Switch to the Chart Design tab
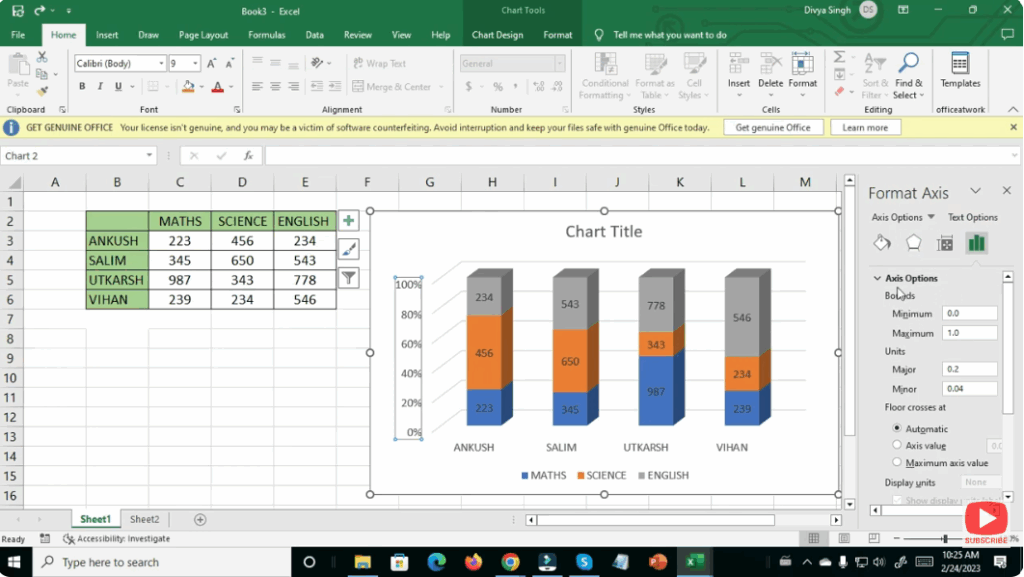The width and height of the screenshot is (1024, 577). (x=497, y=35)
